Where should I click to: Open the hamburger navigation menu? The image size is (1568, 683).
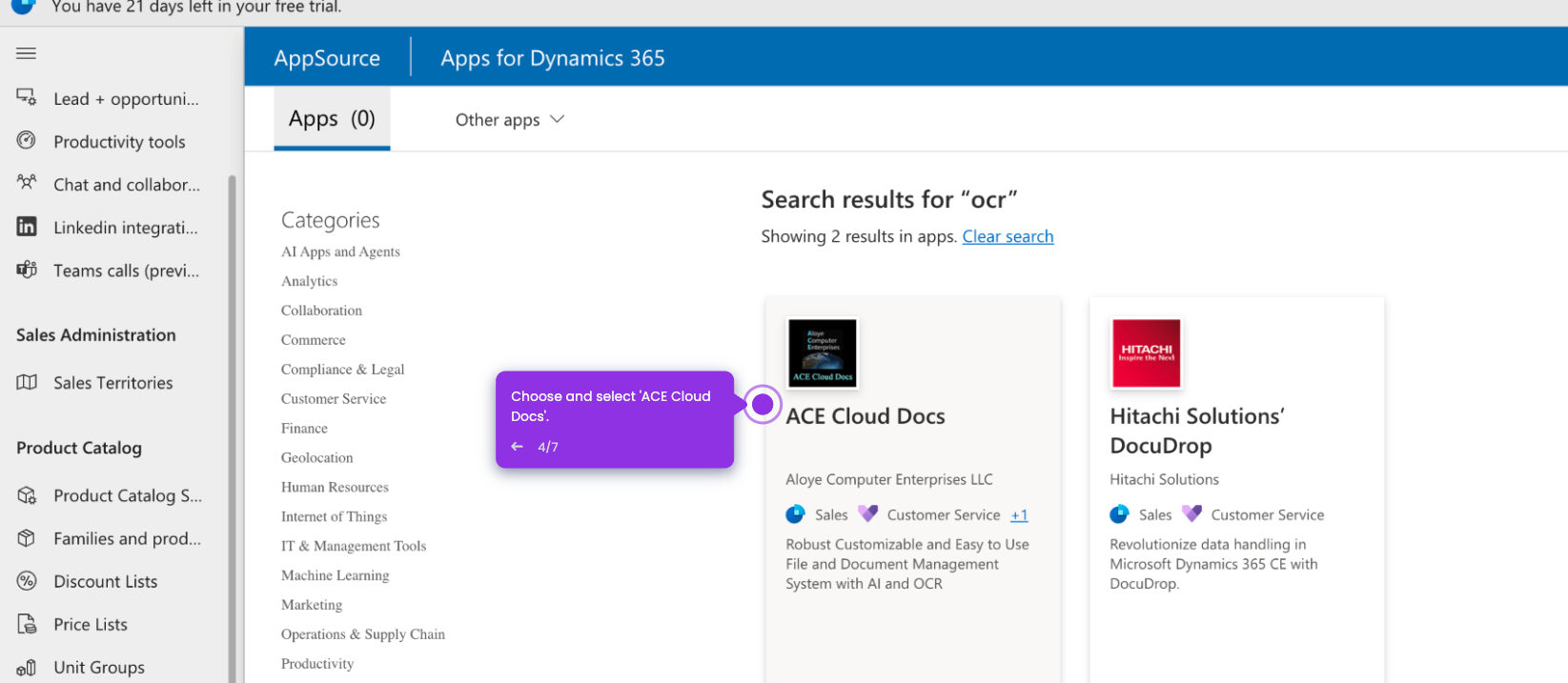26,53
